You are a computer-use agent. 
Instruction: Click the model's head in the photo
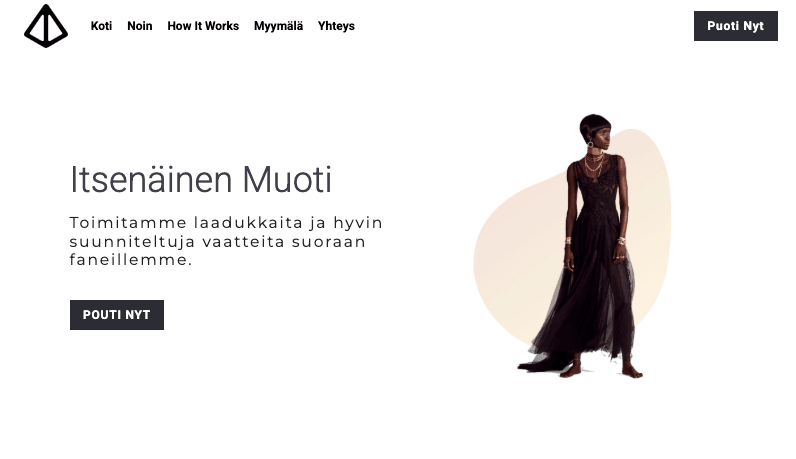(595, 128)
